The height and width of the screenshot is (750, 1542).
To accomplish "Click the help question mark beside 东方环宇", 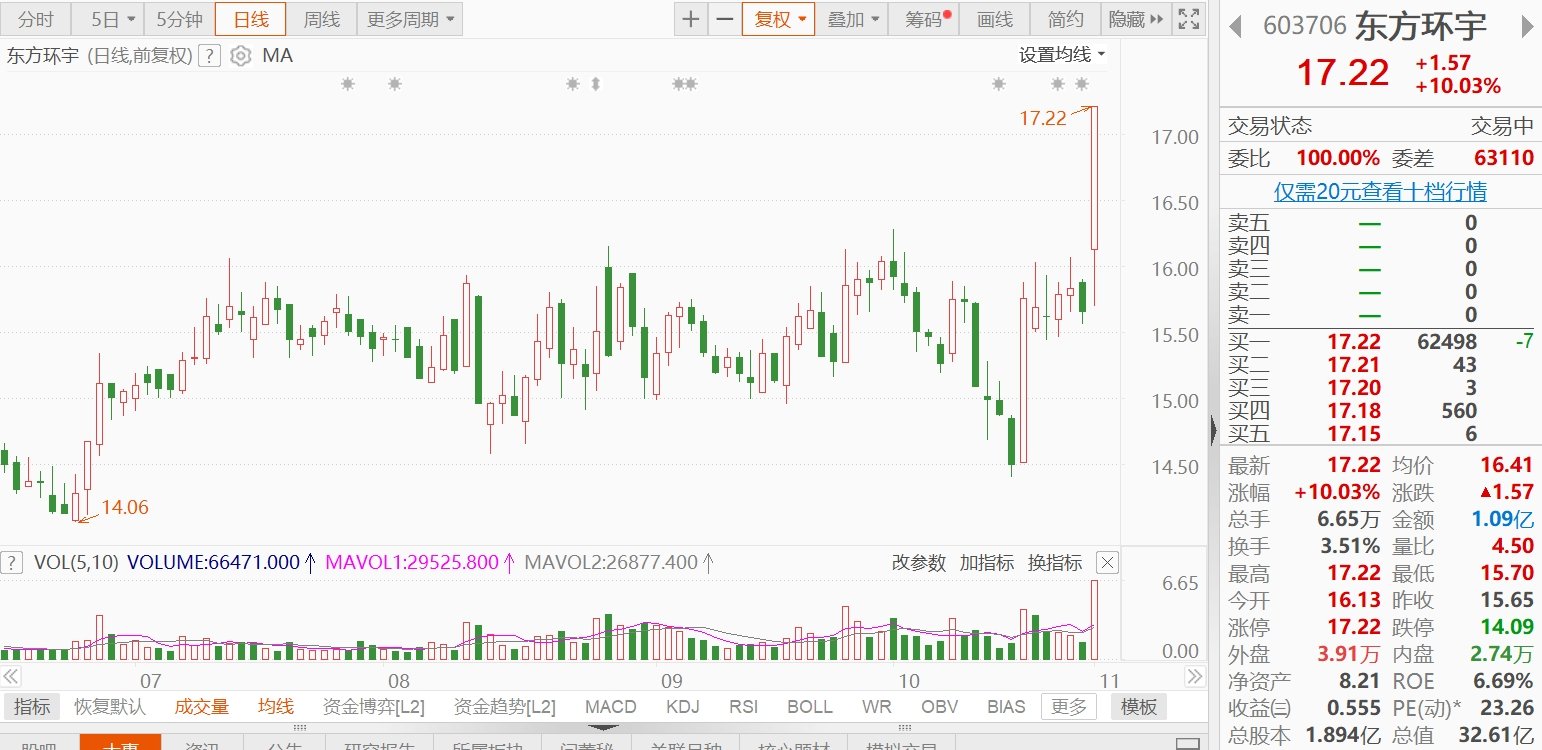I will click(209, 56).
